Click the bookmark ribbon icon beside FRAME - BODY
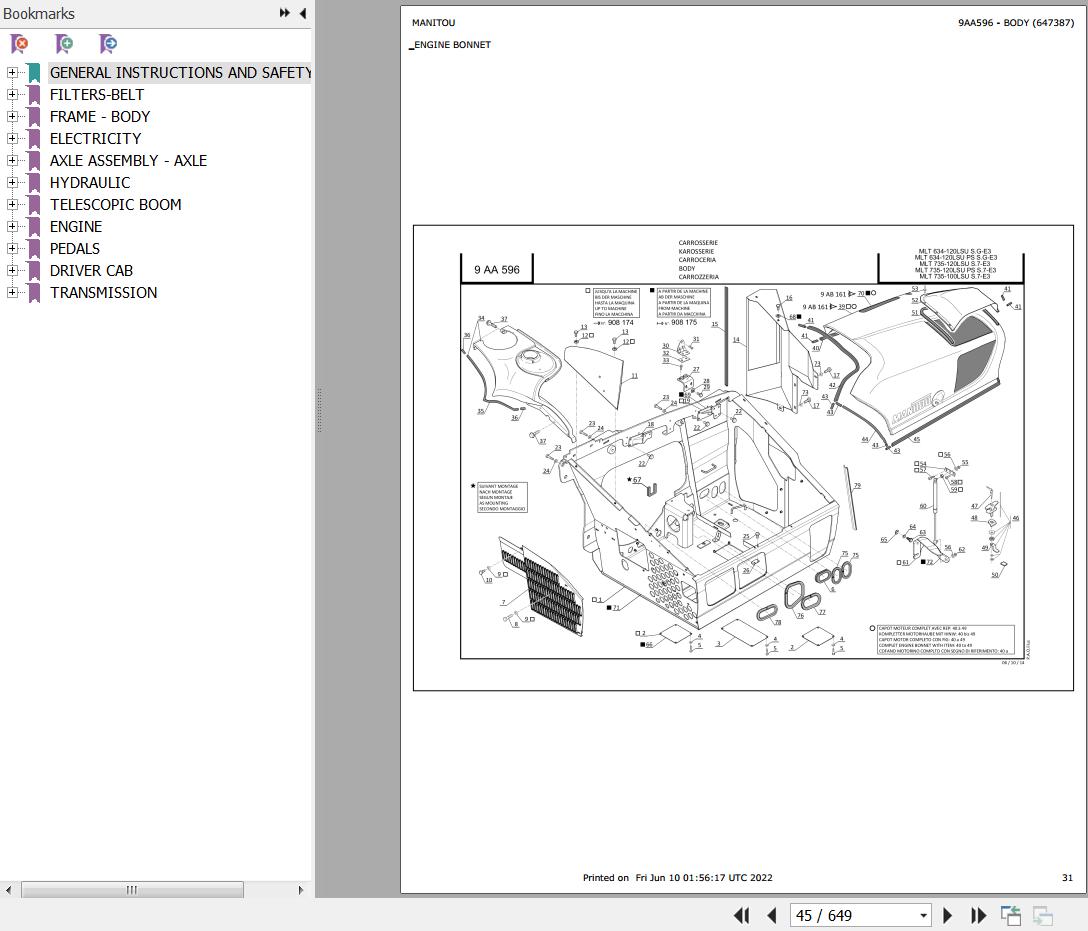Viewport: 1088px width, 931px height. coord(34,117)
